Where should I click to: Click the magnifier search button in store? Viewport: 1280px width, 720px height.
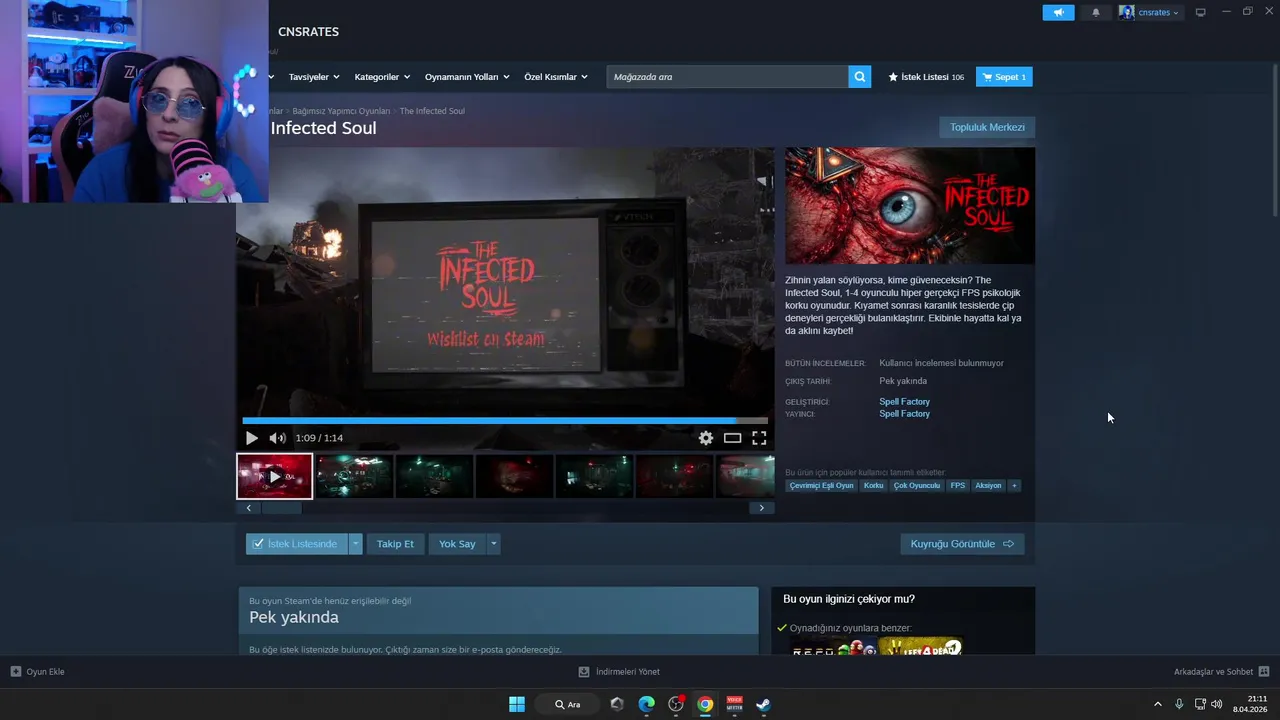[x=860, y=77]
